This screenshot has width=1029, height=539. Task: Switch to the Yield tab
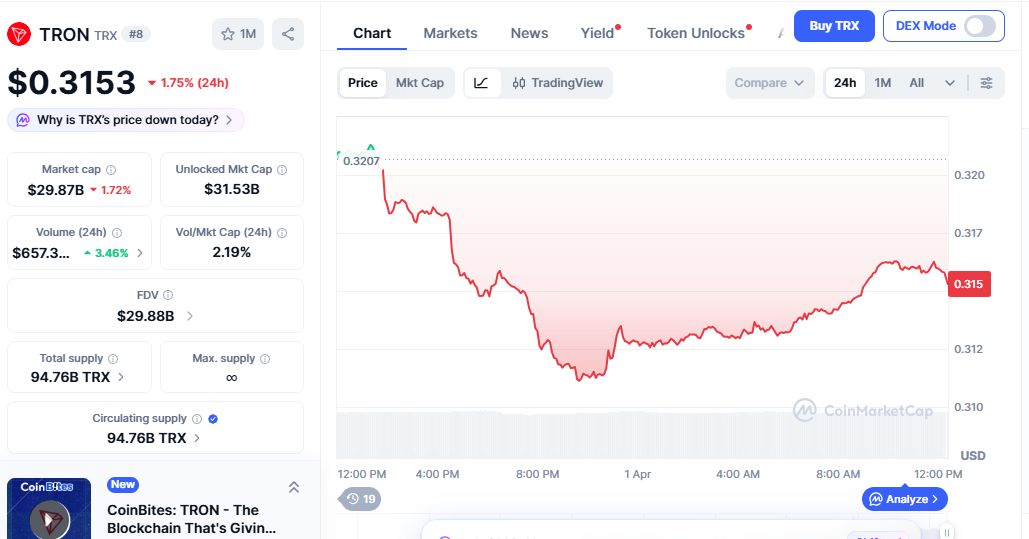[x=597, y=33]
